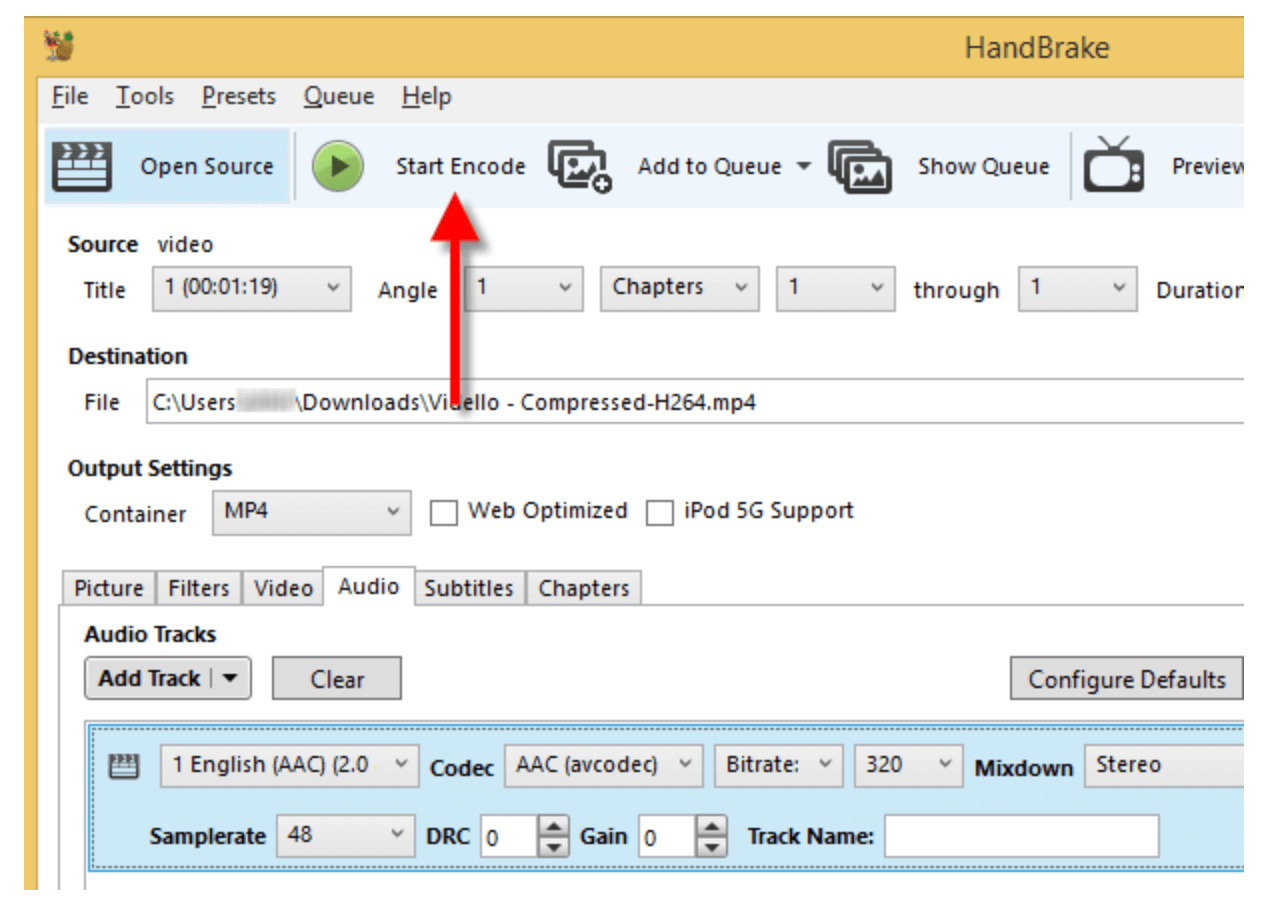Open the Chapters range type dropdown

coord(680,288)
